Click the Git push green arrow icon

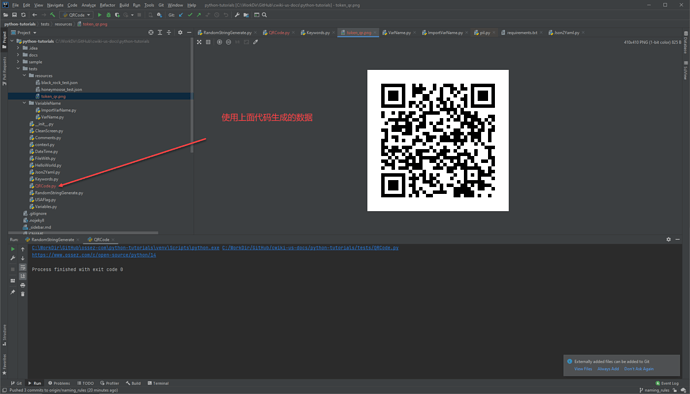tap(198, 15)
